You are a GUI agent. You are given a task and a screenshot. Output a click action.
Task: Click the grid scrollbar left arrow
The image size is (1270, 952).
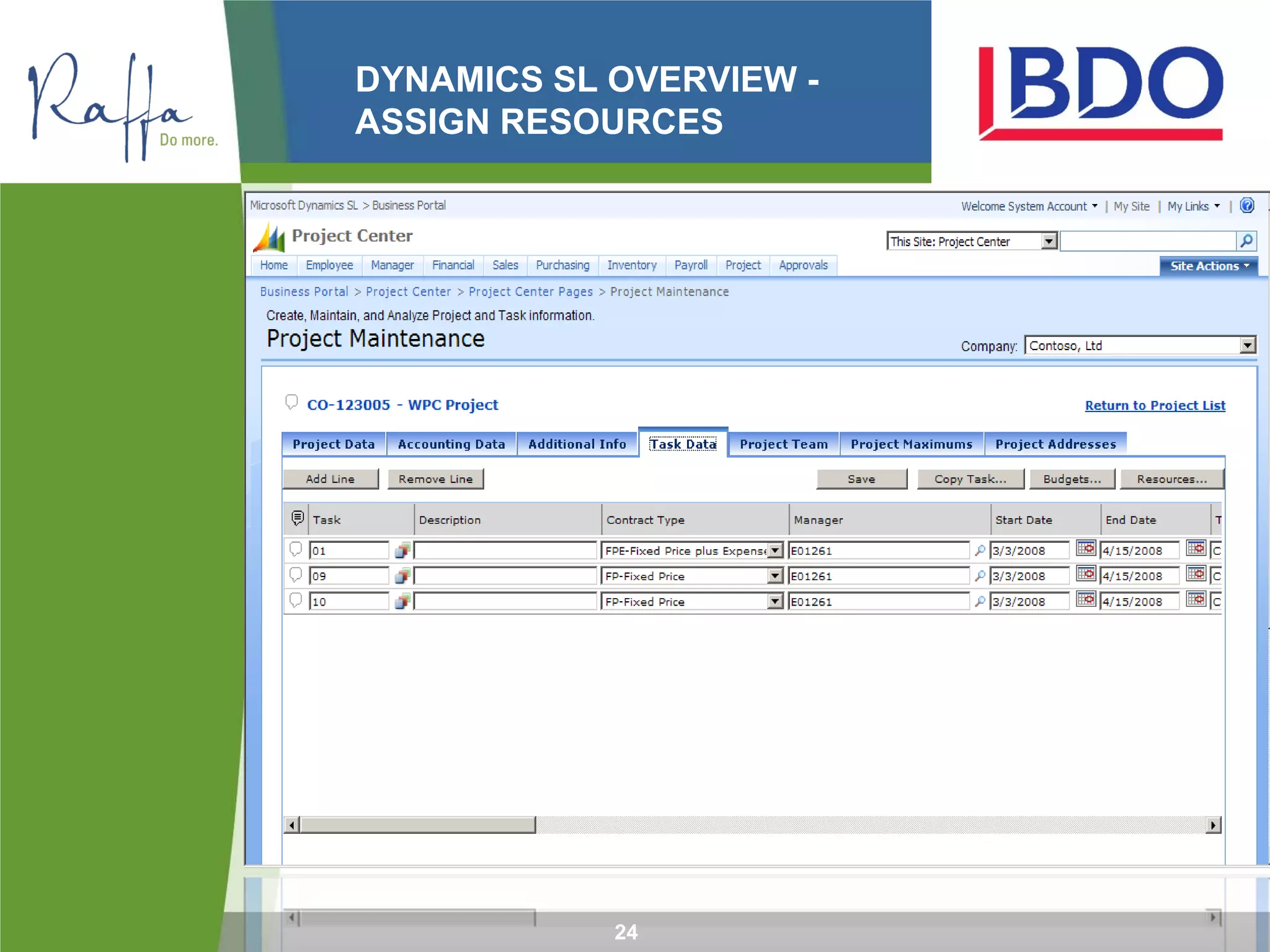click(292, 825)
